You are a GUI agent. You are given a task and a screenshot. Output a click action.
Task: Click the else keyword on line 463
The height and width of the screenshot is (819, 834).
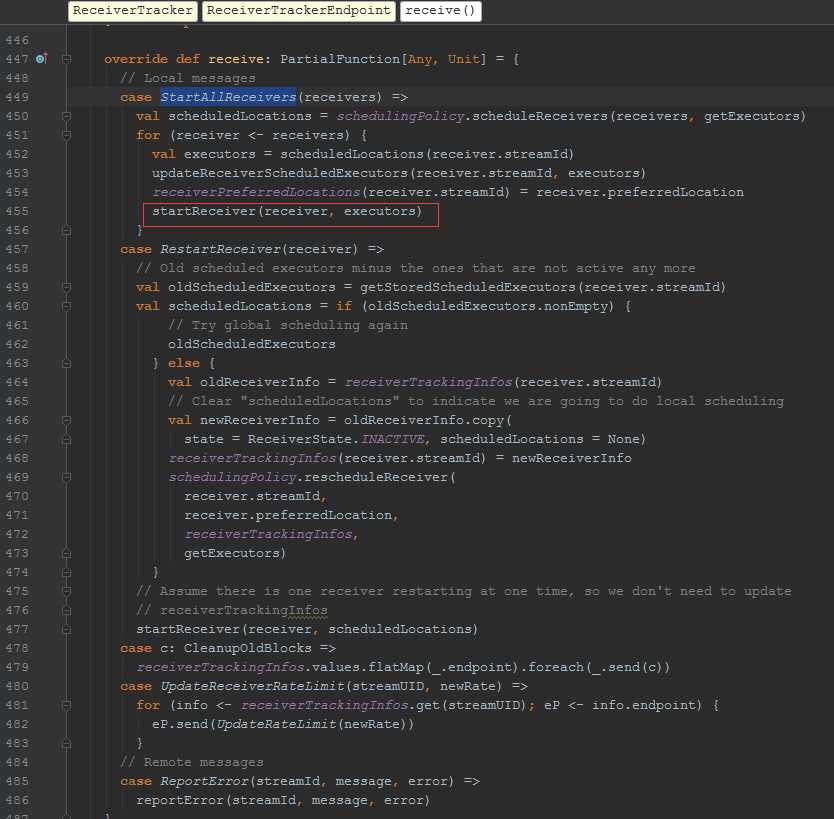pyautogui.click(x=184, y=363)
